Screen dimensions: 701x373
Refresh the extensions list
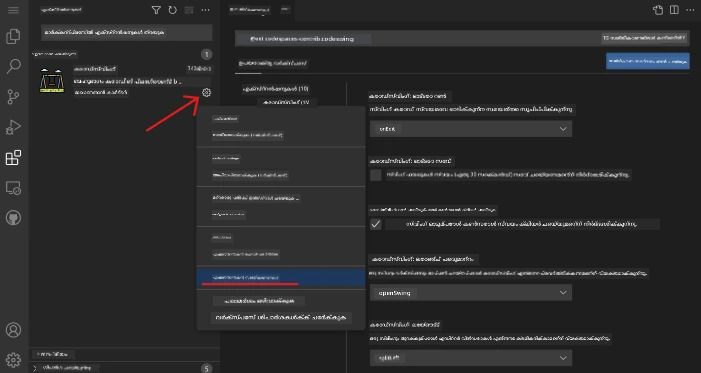(x=173, y=10)
